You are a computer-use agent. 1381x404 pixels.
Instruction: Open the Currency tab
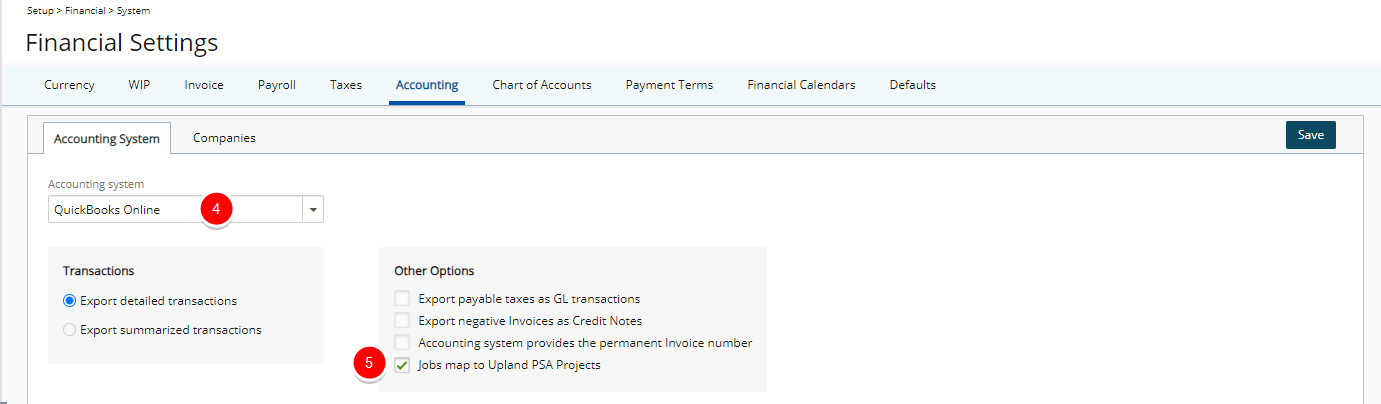69,85
